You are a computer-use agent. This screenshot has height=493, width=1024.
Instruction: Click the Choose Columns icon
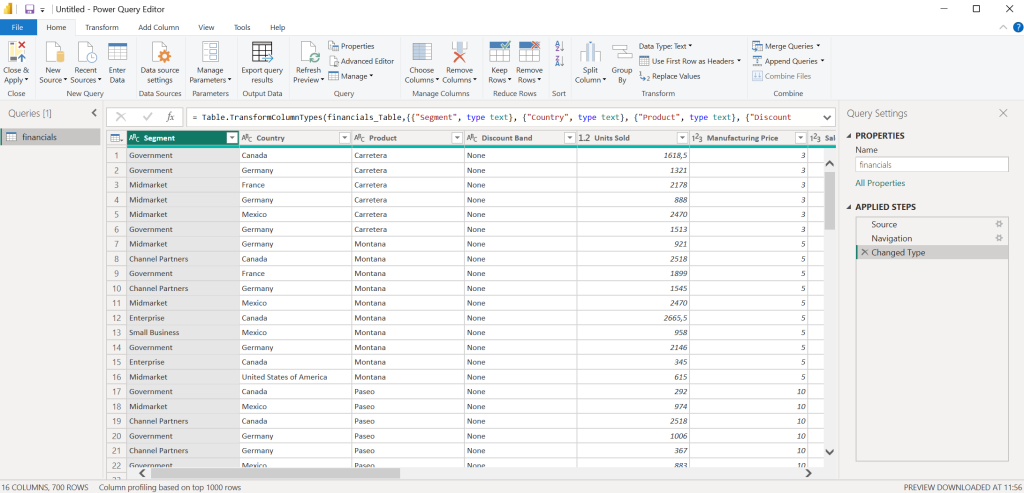422,52
